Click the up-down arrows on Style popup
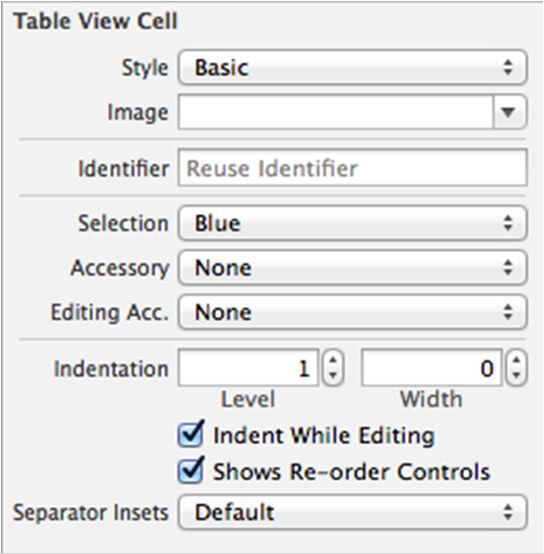Viewport: 544px width, 554px height. coord(508,67)
